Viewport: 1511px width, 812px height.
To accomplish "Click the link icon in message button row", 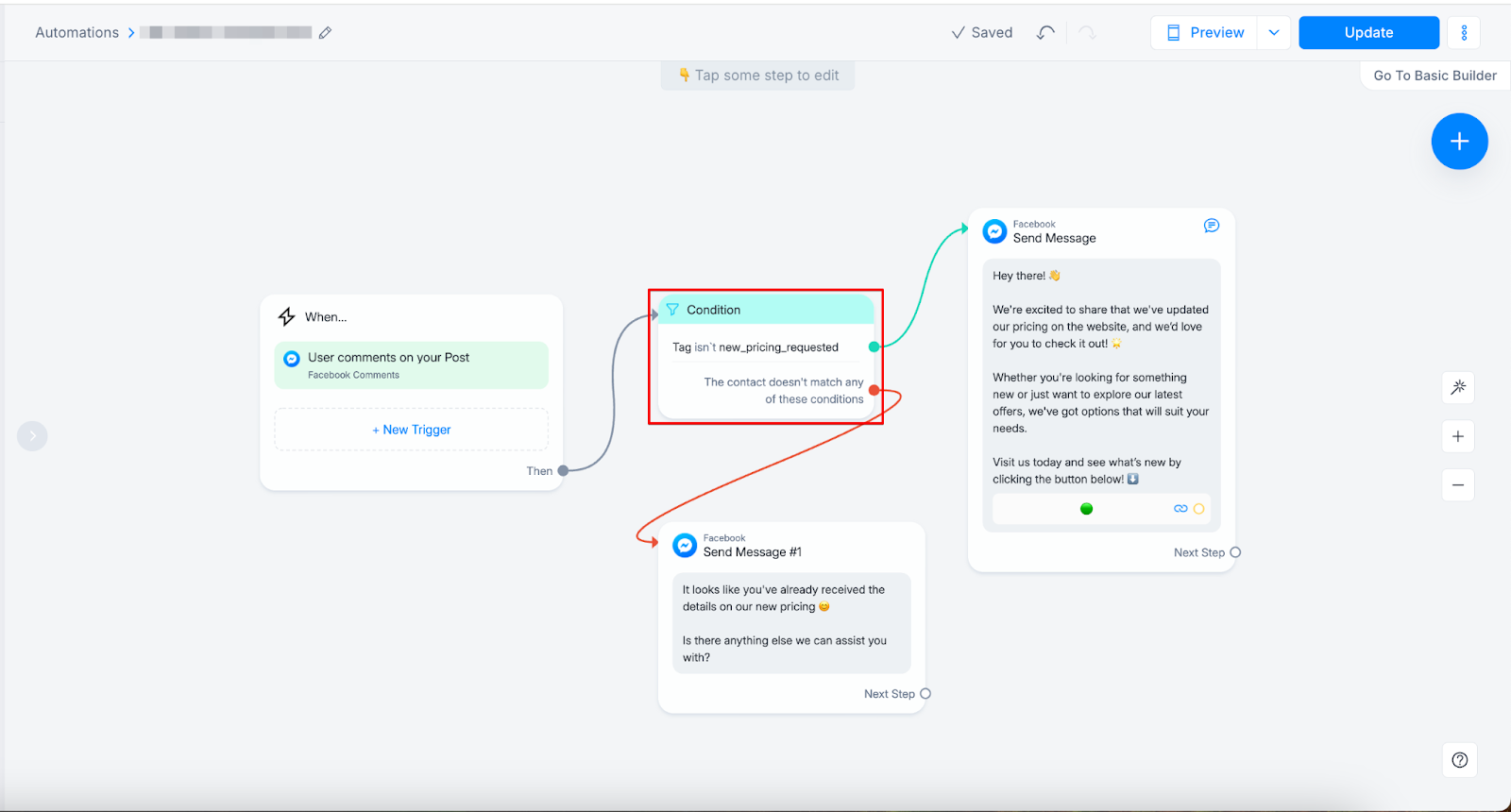I will [x=1180, y=509].
